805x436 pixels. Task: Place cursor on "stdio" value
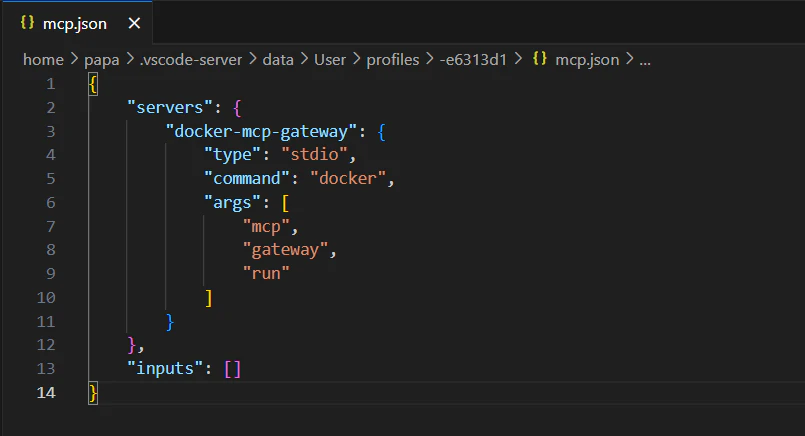point(314,154)
